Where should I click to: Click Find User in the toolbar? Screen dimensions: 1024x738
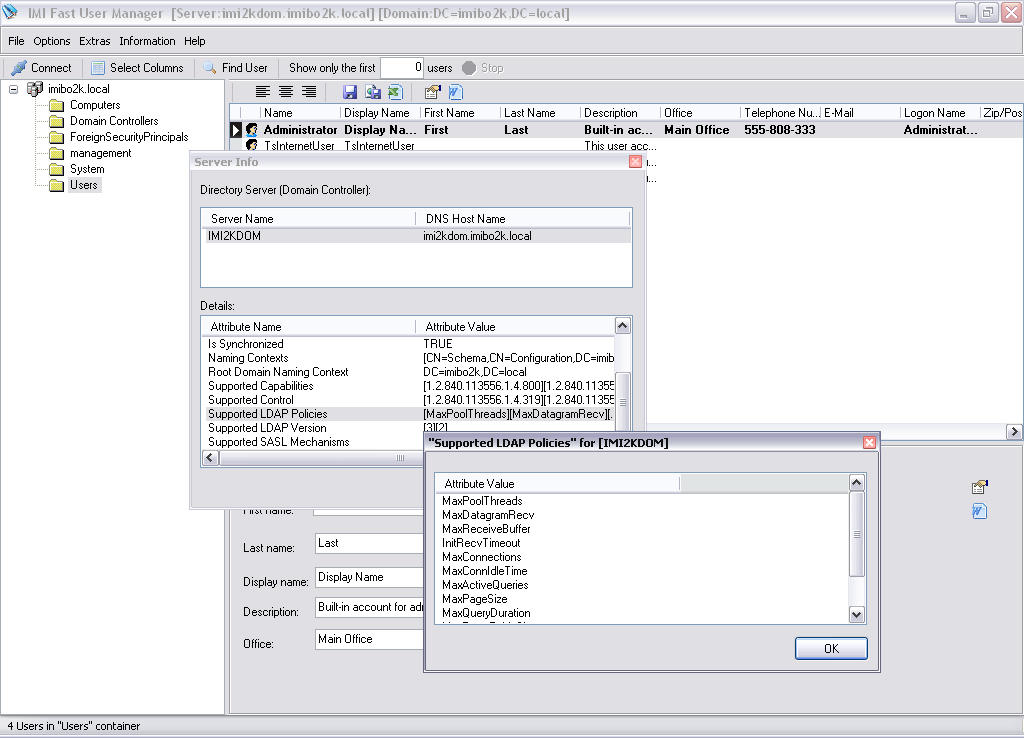point(235,68)
